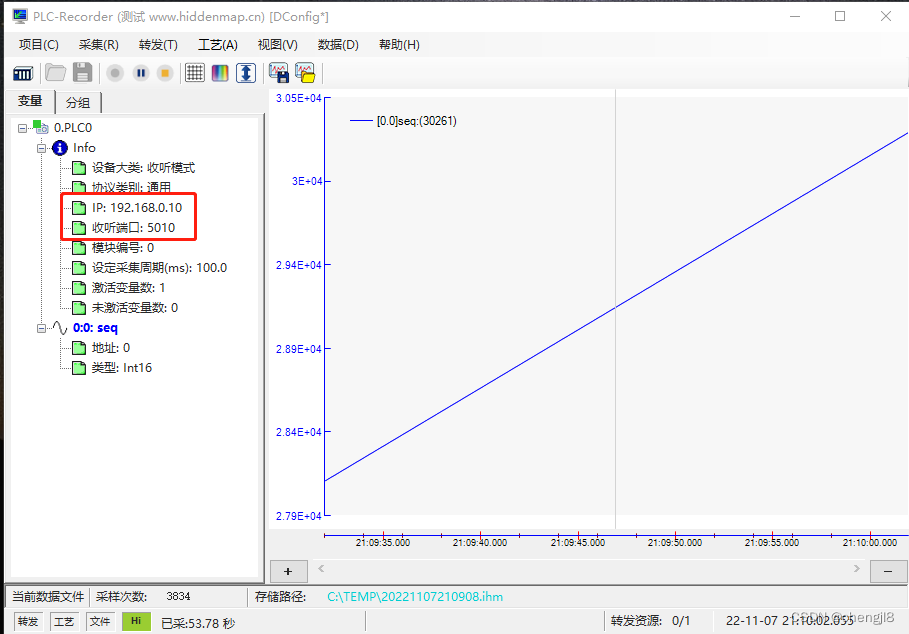Open the 数据(D) menu
Image resolution: width=909 pixels, height=634 pixels.
339,45
